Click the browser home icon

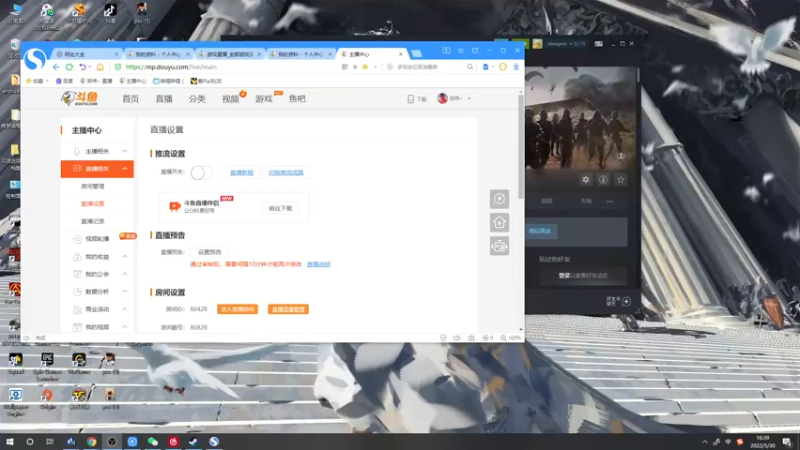[x=100, y=67]
